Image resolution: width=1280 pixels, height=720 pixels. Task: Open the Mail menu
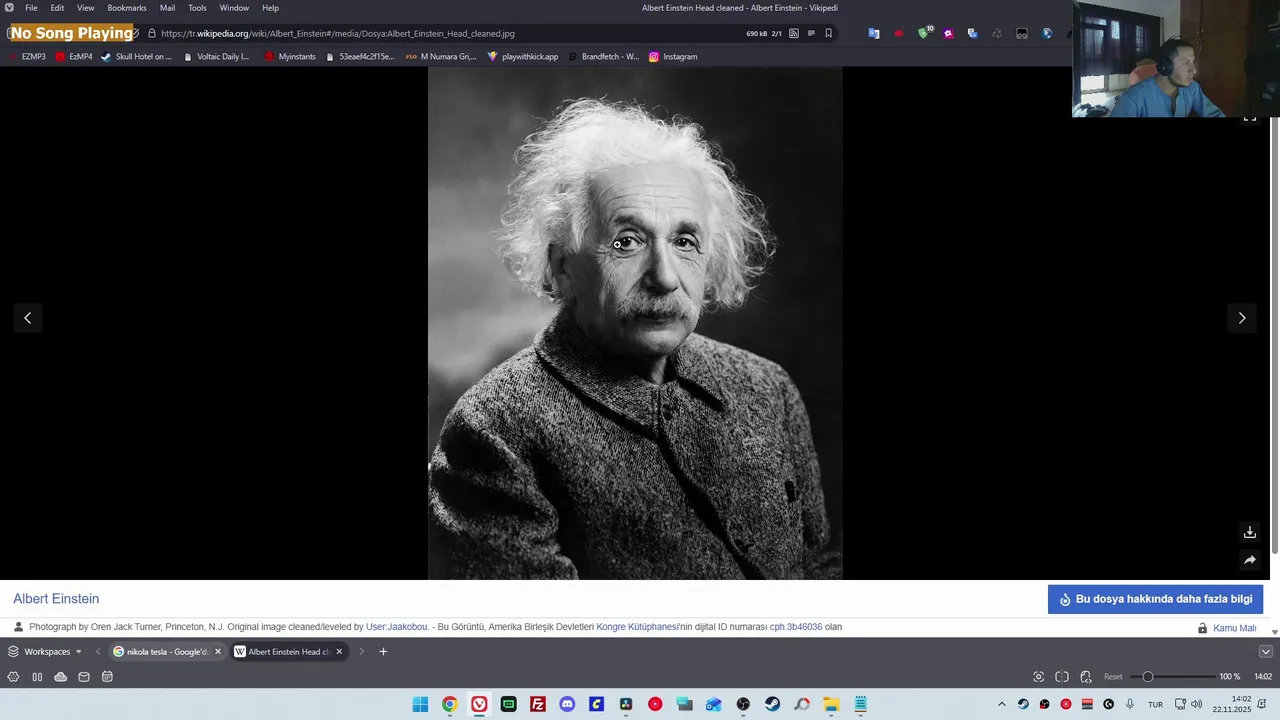coord(168,8)
